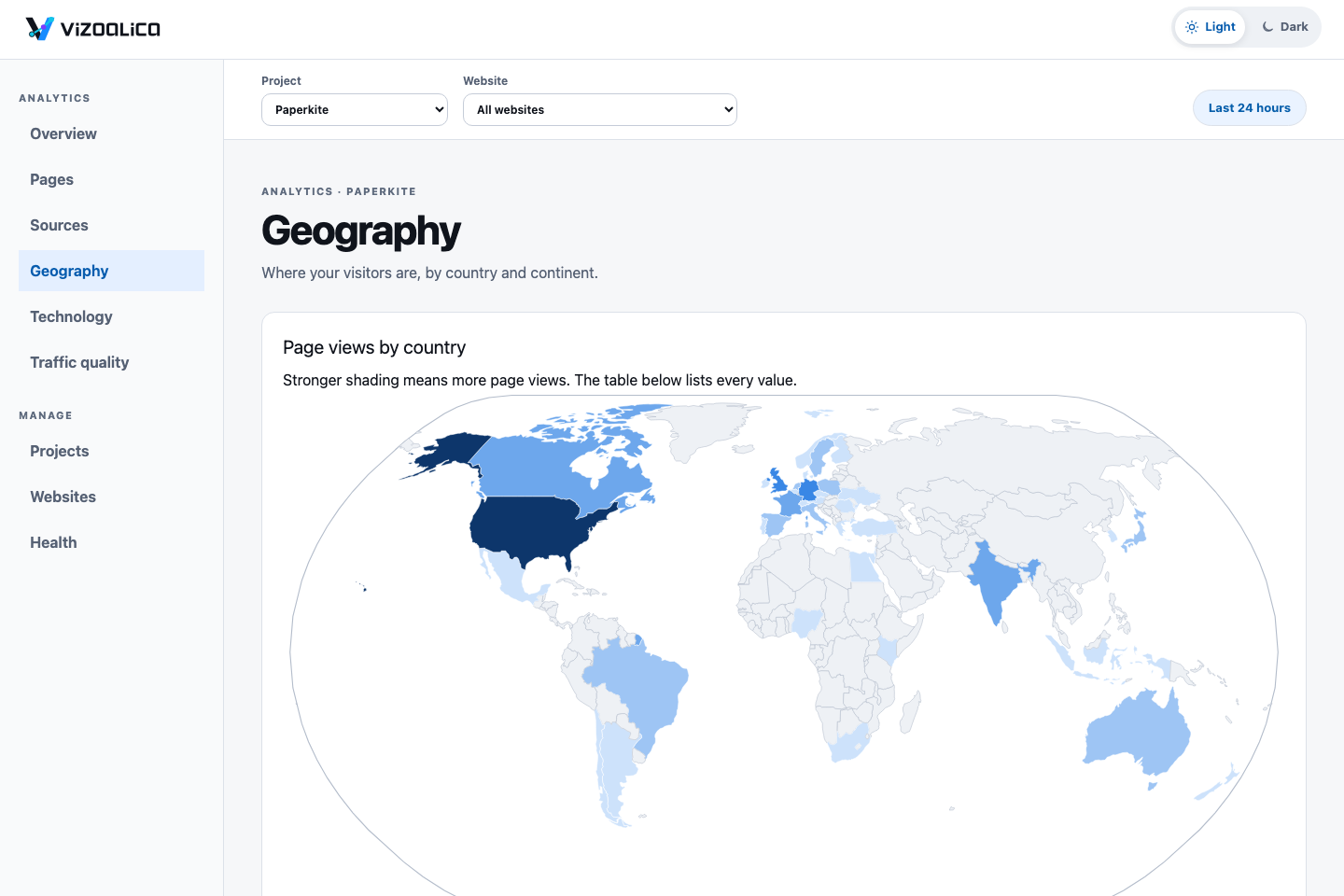The image size is (1344, 896).
Task: Open Technology in the sidebar
Action: (111, 316)
